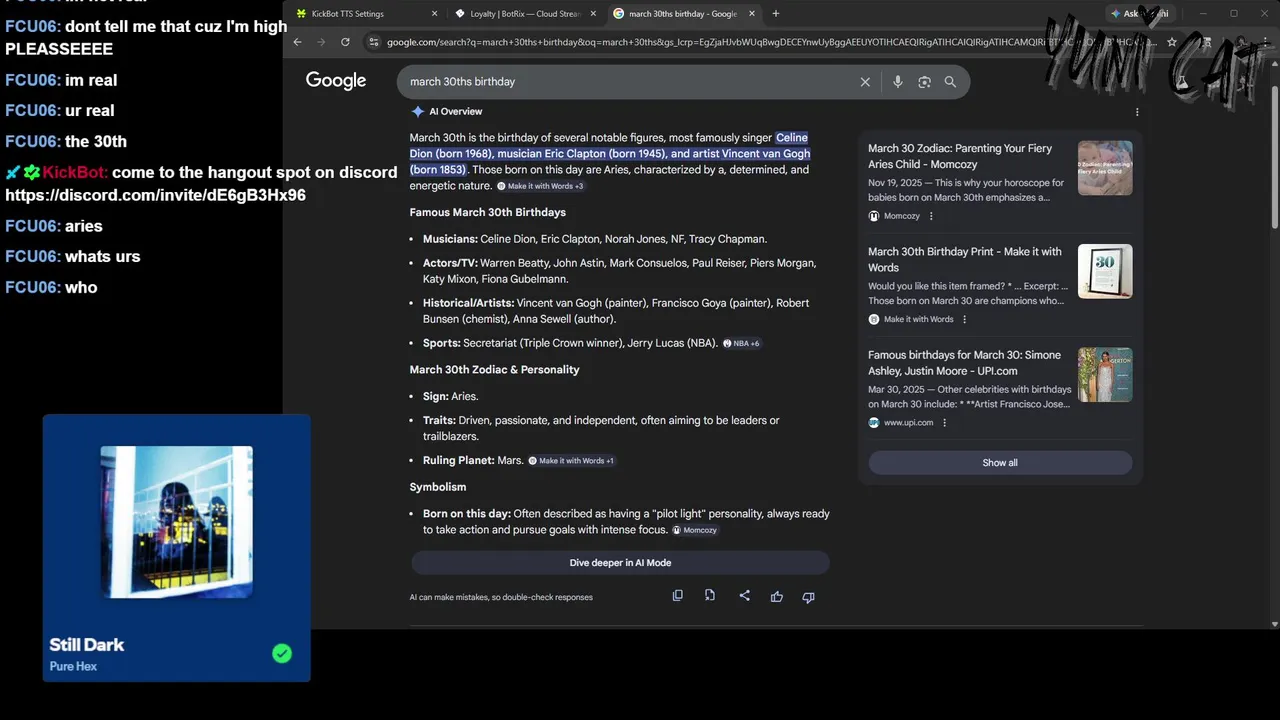
Task: Click the green checkmark on music widget
Action: point(282,653)
